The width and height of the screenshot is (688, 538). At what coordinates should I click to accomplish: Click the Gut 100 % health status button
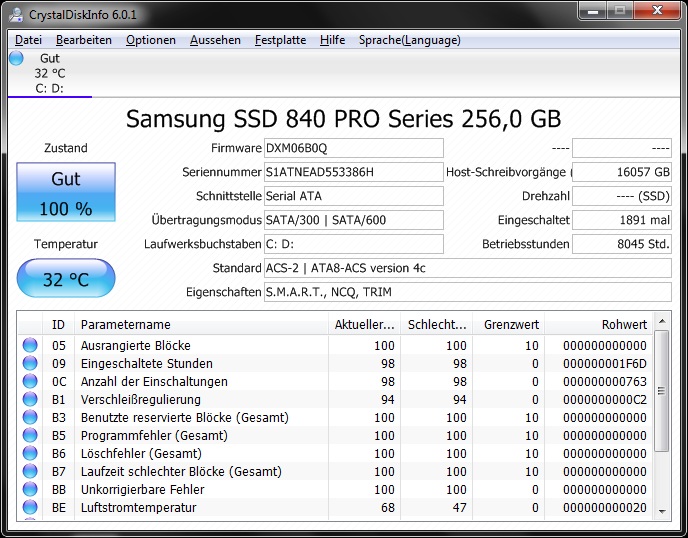66,192
